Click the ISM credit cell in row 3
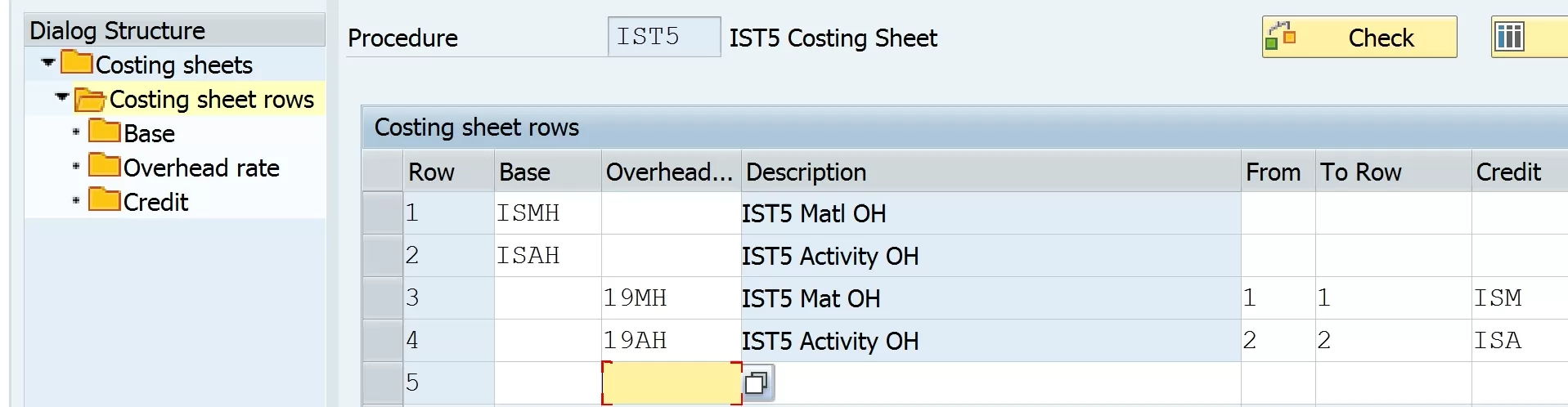Image resolution: width=1568 pixels, height=407 pixels. (1519, 298)
